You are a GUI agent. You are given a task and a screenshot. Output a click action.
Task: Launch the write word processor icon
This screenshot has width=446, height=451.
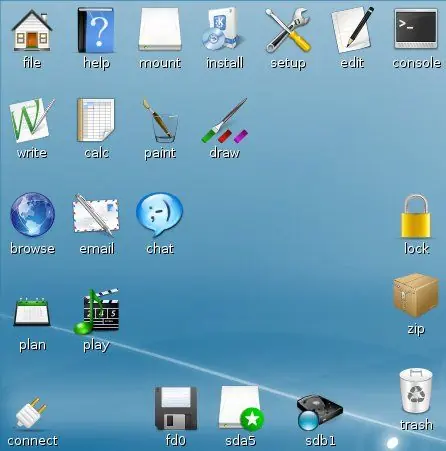pyautogui.click(x=32, y=121)
